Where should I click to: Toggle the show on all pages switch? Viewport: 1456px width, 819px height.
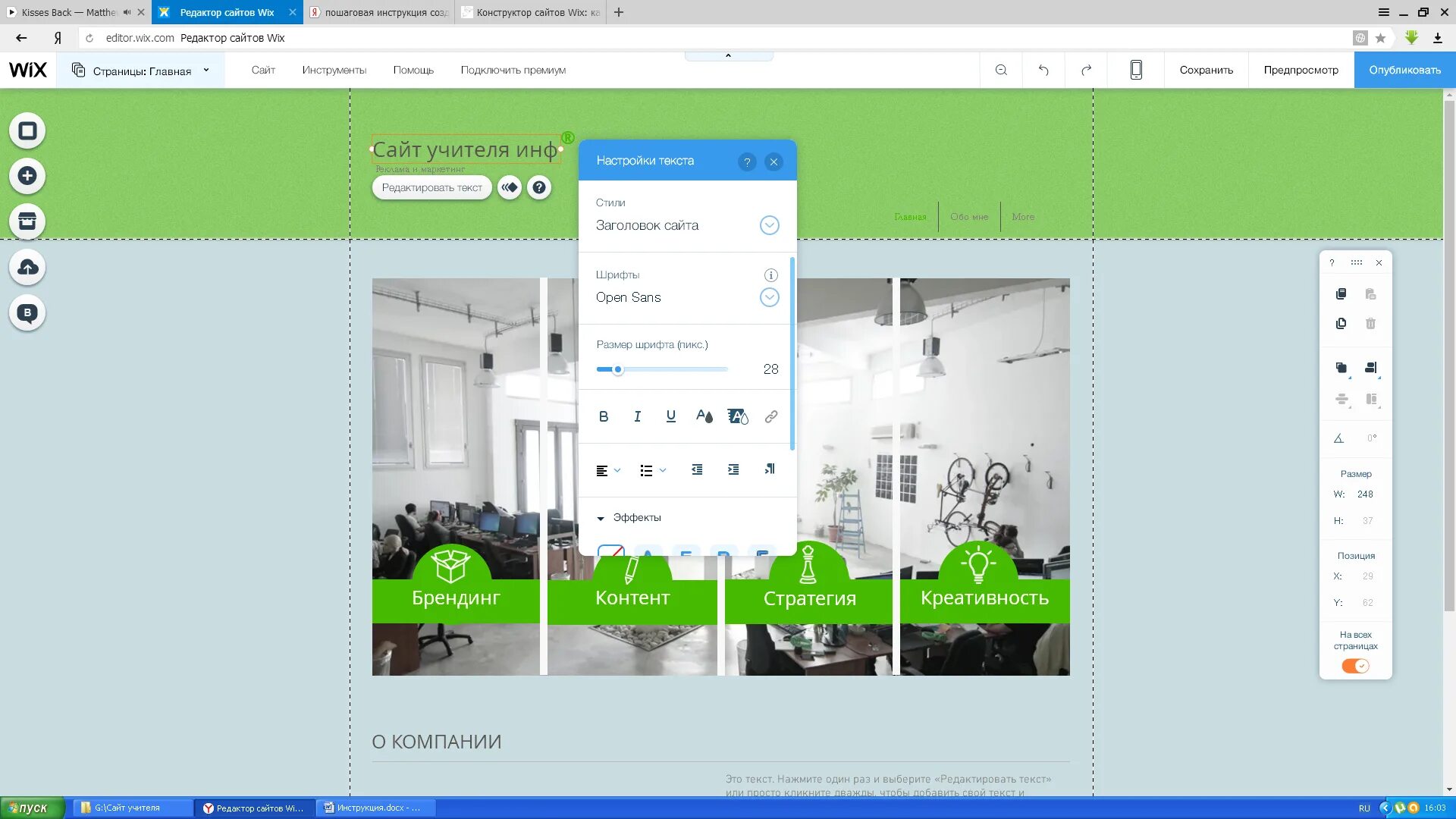click(1355, 666)
